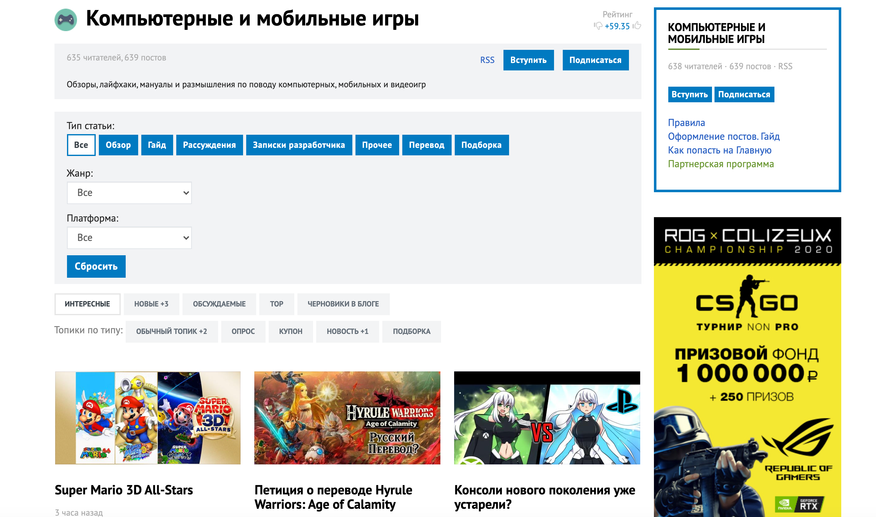Click Подписаться in sidebar widget
876x517 pixels.
pyautogui.click(x=744, y=94)
